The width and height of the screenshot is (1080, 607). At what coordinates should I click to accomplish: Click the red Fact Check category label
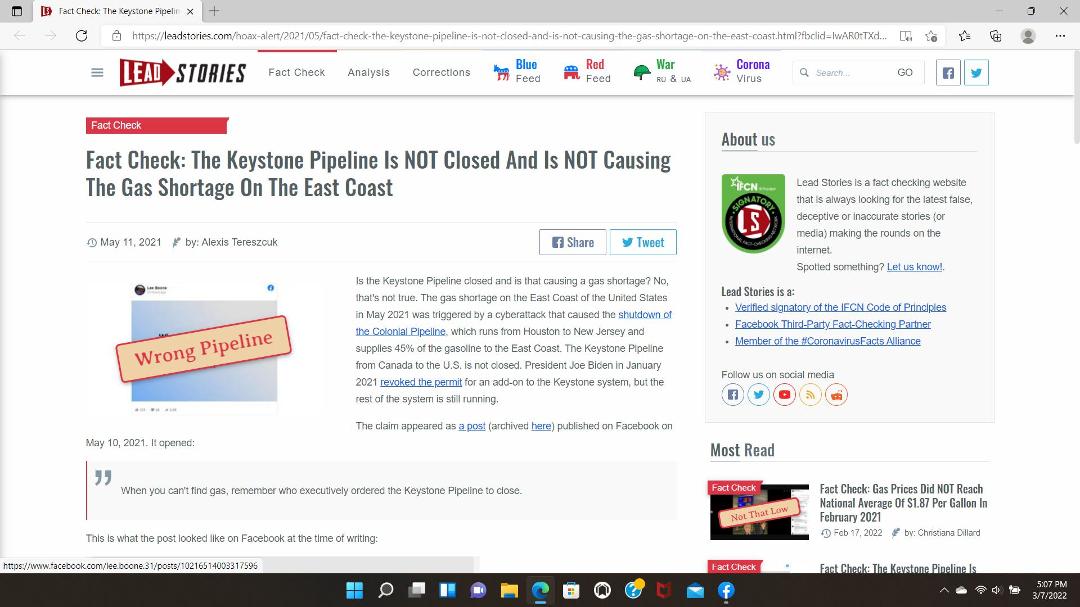(157, 125)
